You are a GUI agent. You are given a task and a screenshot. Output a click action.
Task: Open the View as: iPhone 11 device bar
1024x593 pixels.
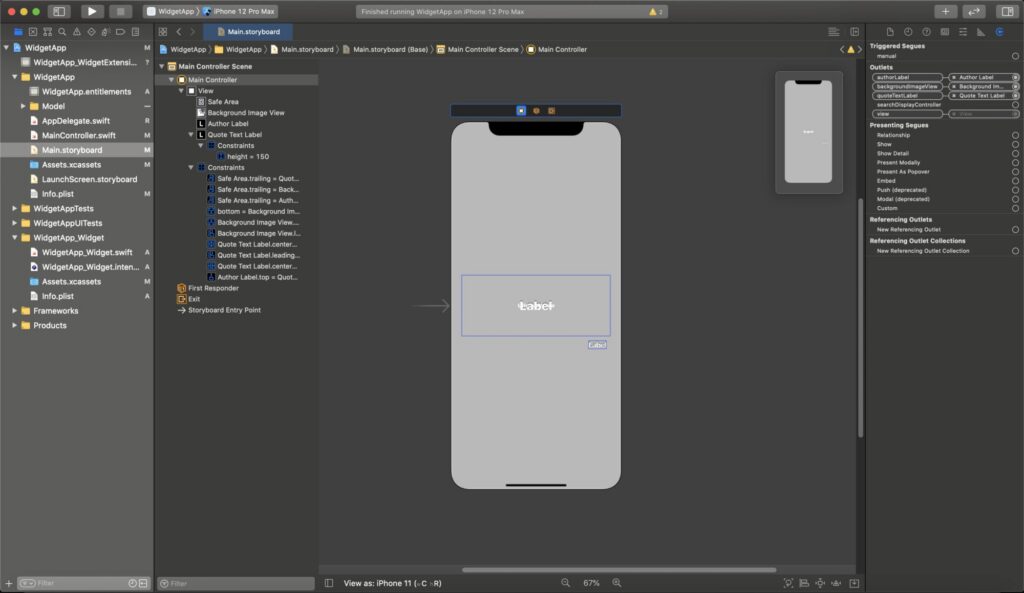point(392,583)
